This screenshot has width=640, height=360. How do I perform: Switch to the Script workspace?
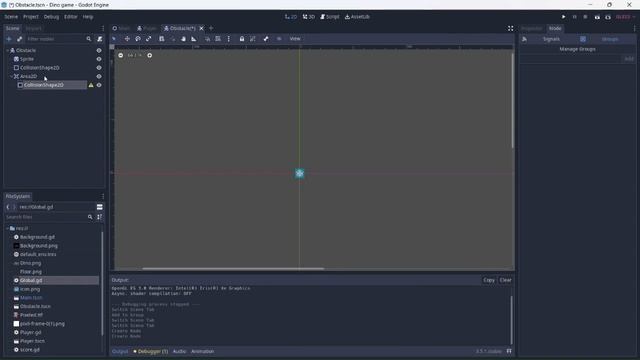coord(330,17)
